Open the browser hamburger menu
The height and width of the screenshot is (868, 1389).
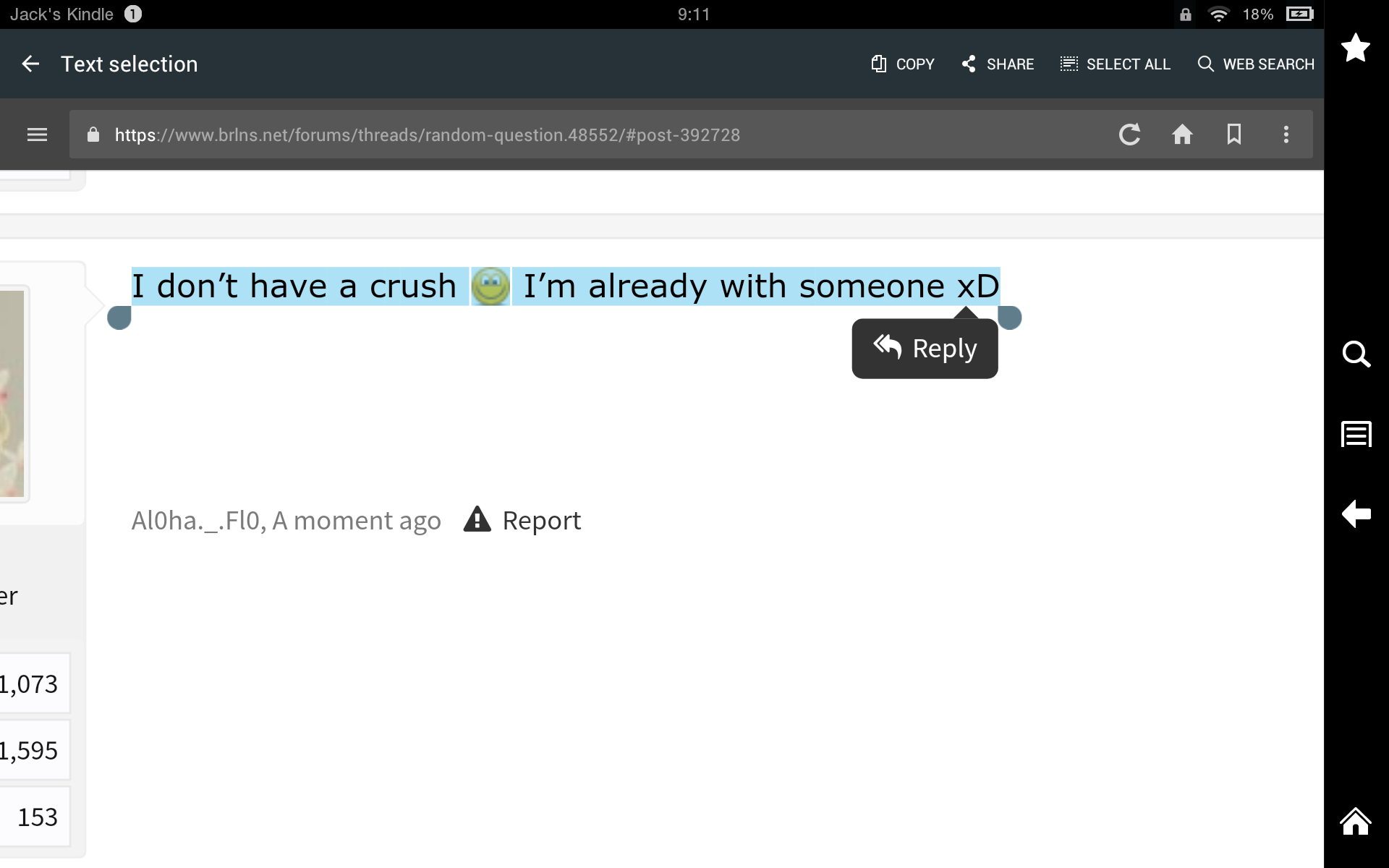coord(37,135)
